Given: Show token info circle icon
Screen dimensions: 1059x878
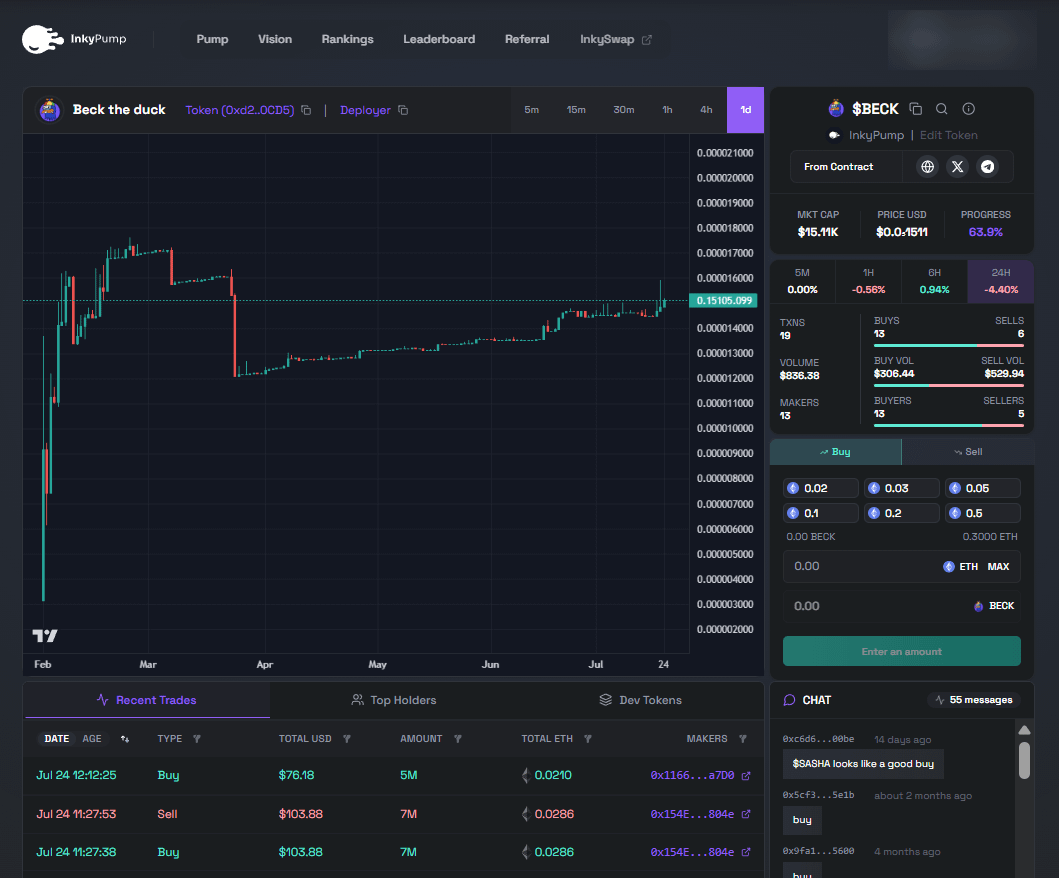Looking at the screenshot, I should [x=968, y=109].
